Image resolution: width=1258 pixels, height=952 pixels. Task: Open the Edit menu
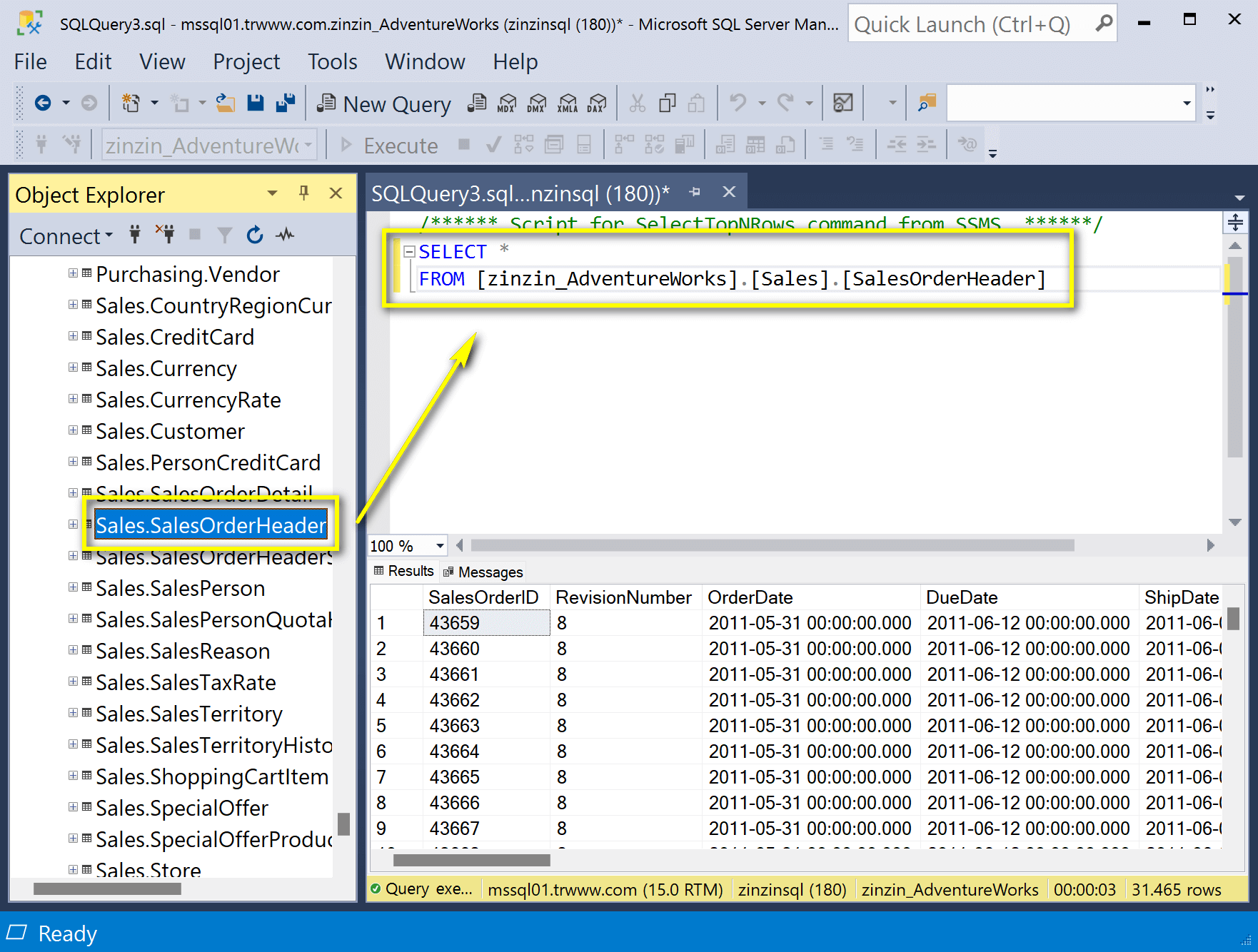pyautogui.click(x=93, y=62)
